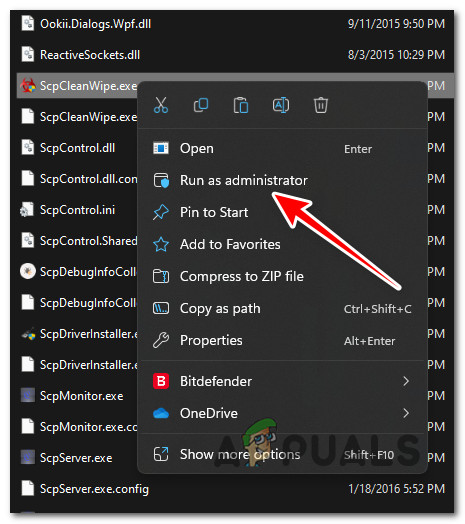Screen dimensions: 465x524
Task: Click the ScpControl.dll file icon
Action: 28,147
